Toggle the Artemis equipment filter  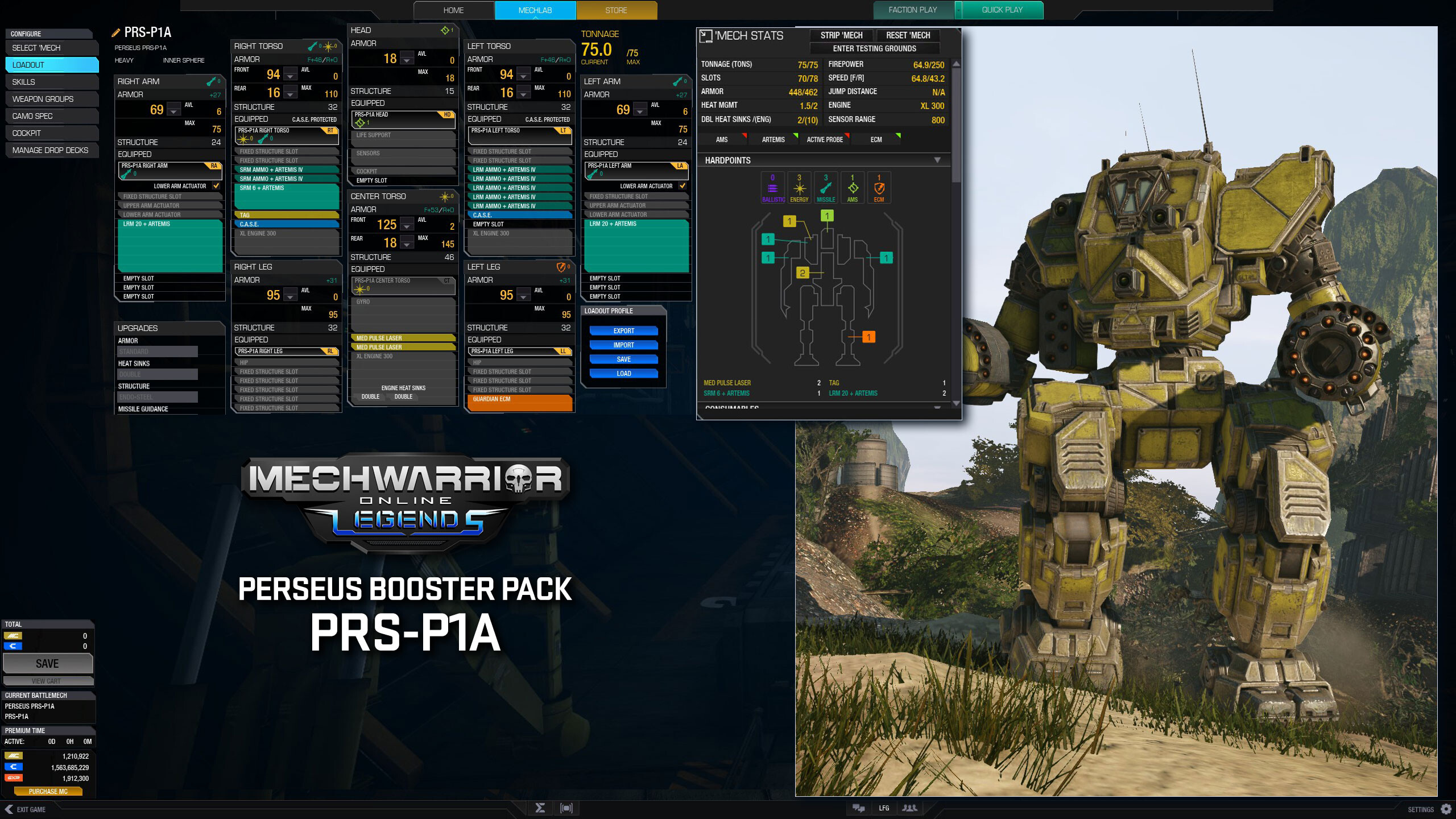pos(773,139)
